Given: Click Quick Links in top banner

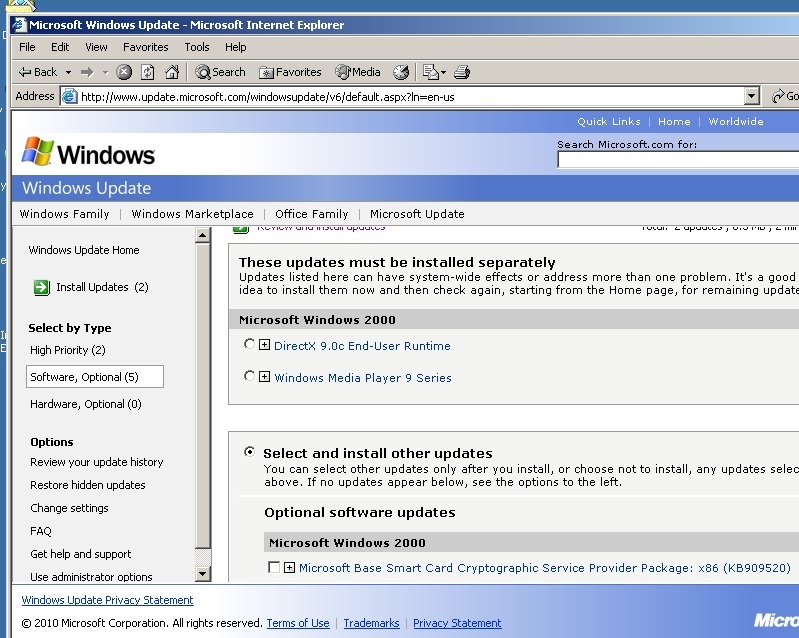Looking at the screenshot, I should click(608, 121).
